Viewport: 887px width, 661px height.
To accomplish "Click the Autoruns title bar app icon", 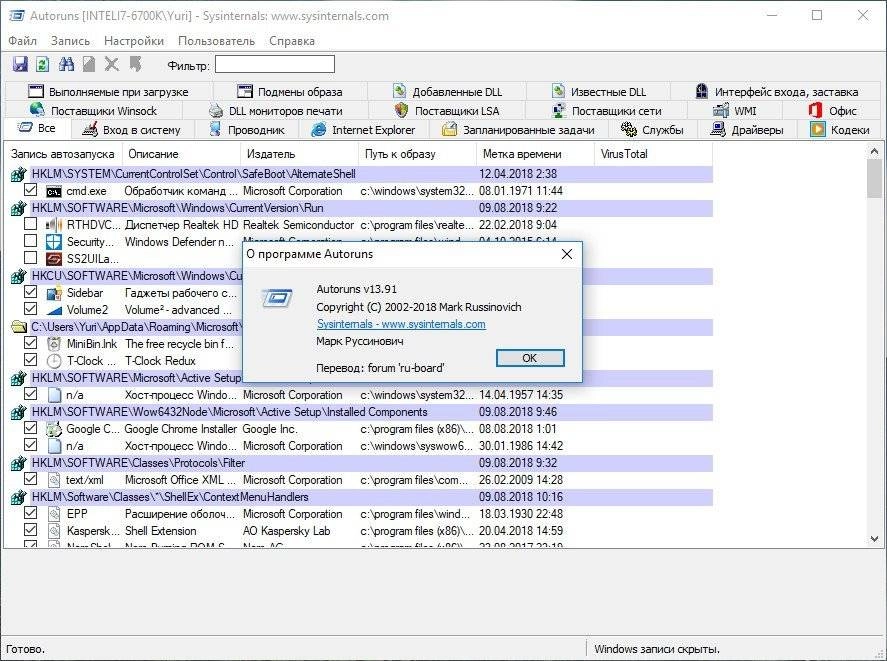I will point(16,16).
